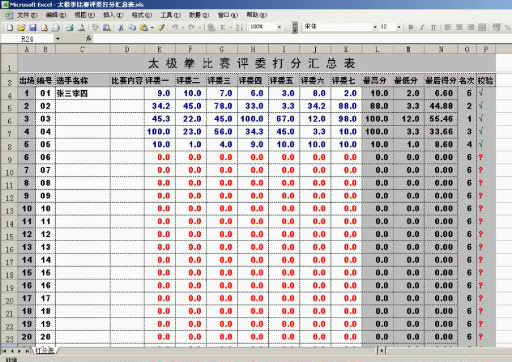Select column E header
Screen dimensions: 512x362
(x=160, y=49)
